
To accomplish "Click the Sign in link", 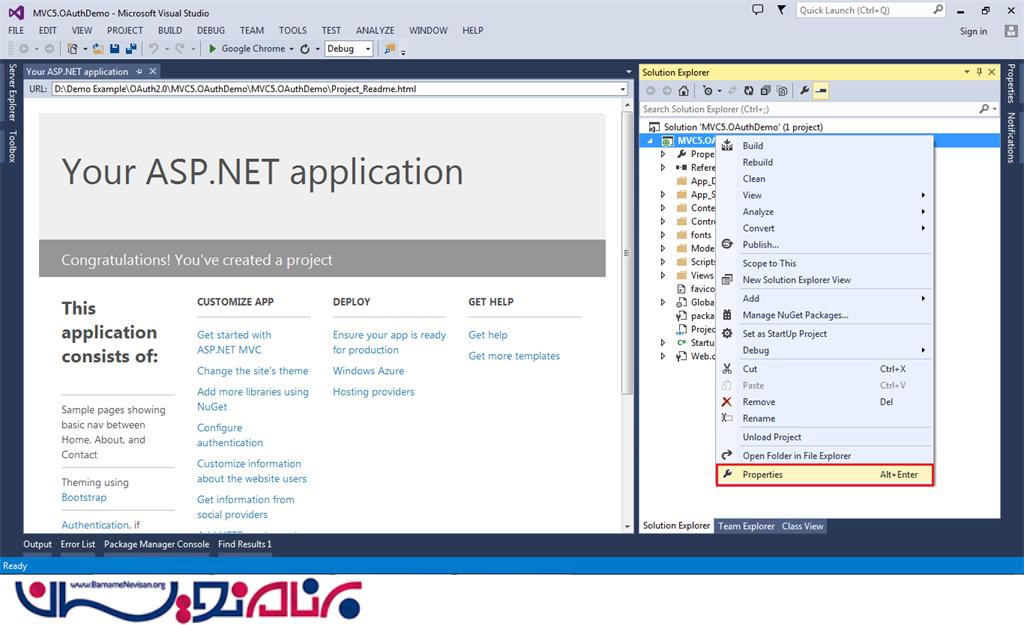I will pos(973,31).
